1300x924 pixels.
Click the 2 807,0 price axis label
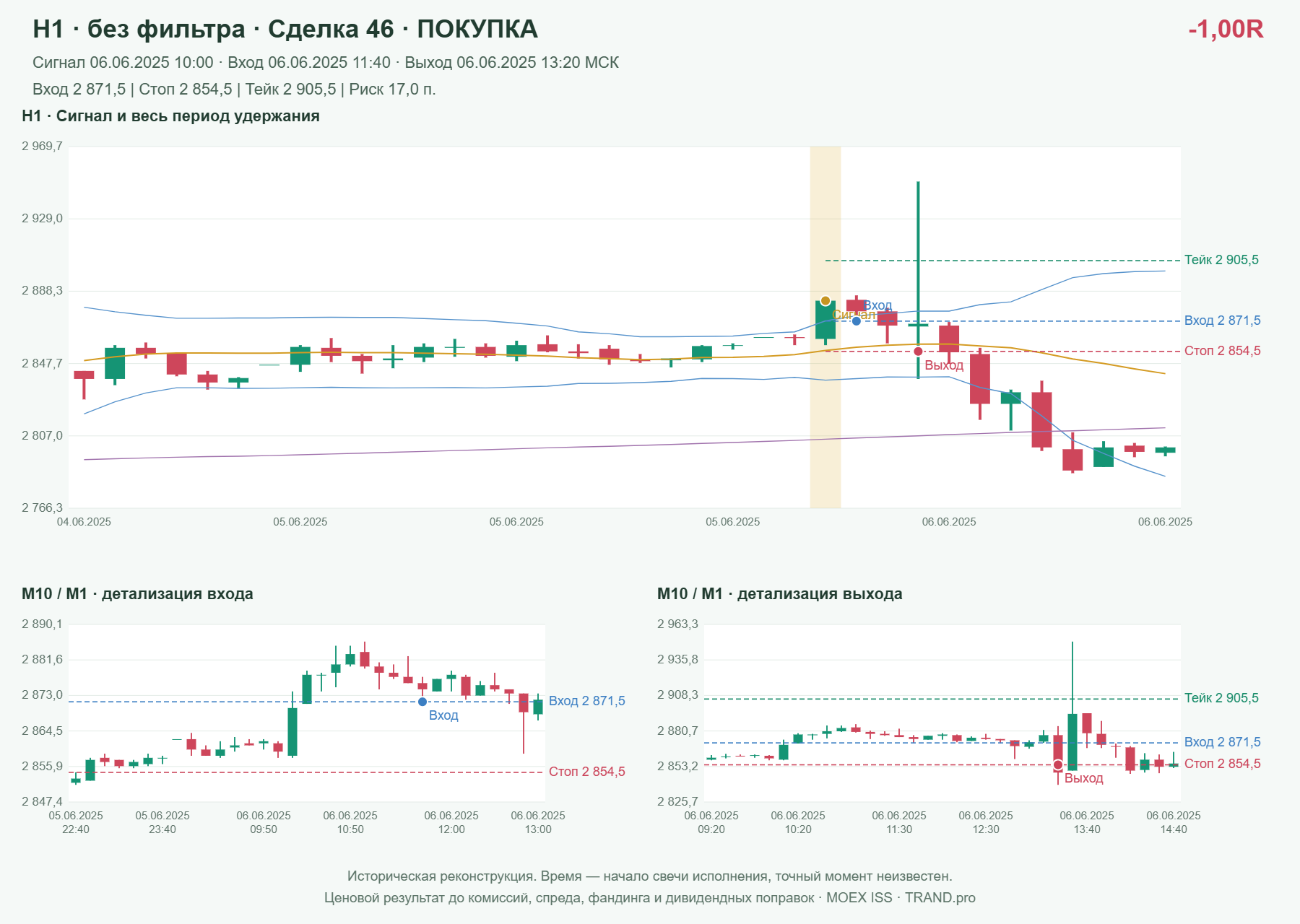coord(42,436)
